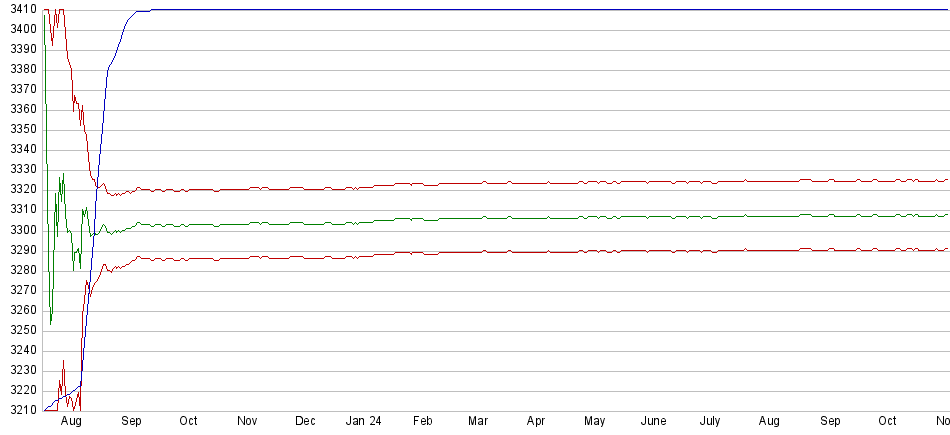Select the Dec month label

(x=306, y=422)
